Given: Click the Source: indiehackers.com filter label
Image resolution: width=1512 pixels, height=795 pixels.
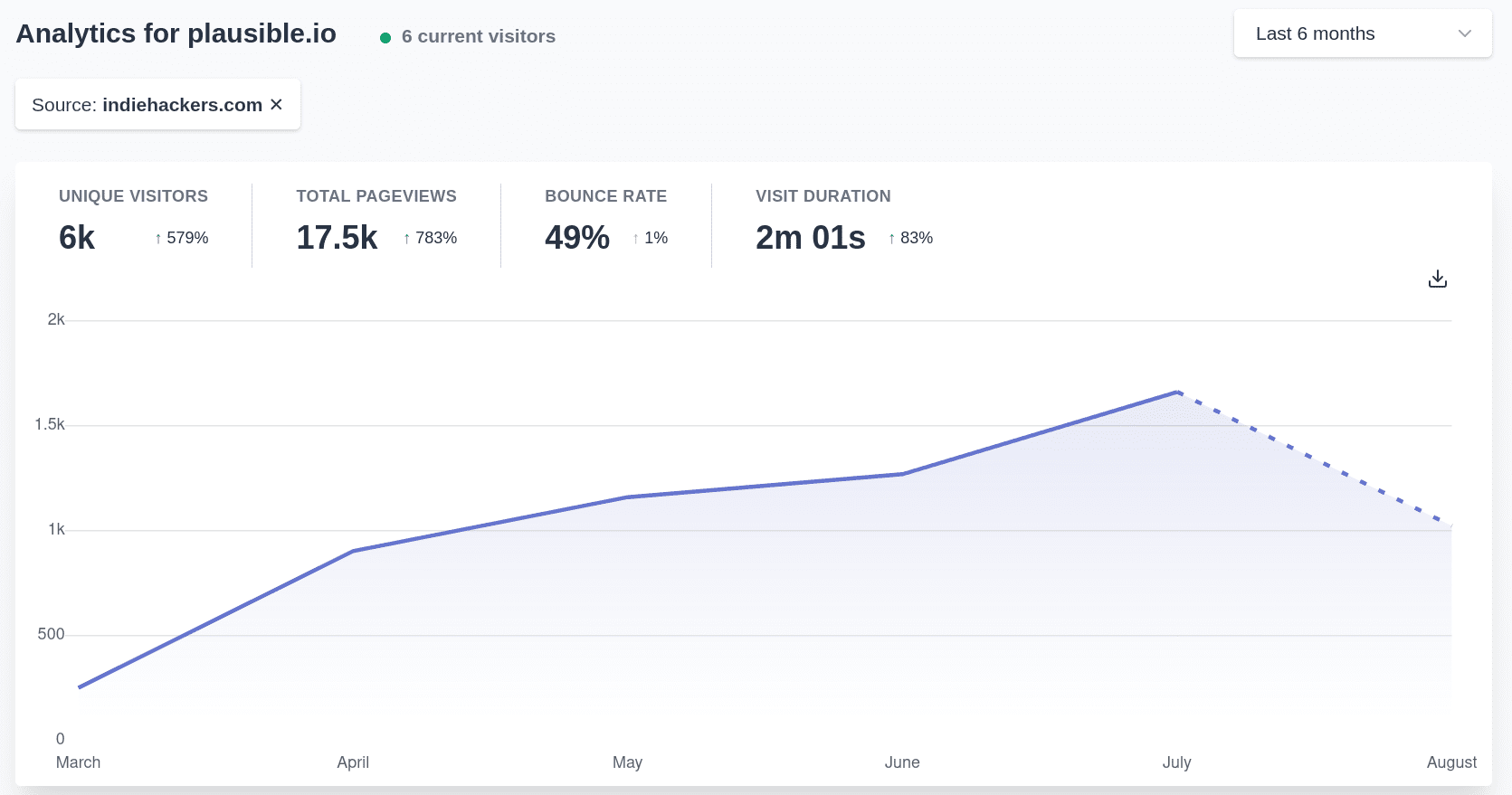Looking at the screenshot, I should (147, 105).
